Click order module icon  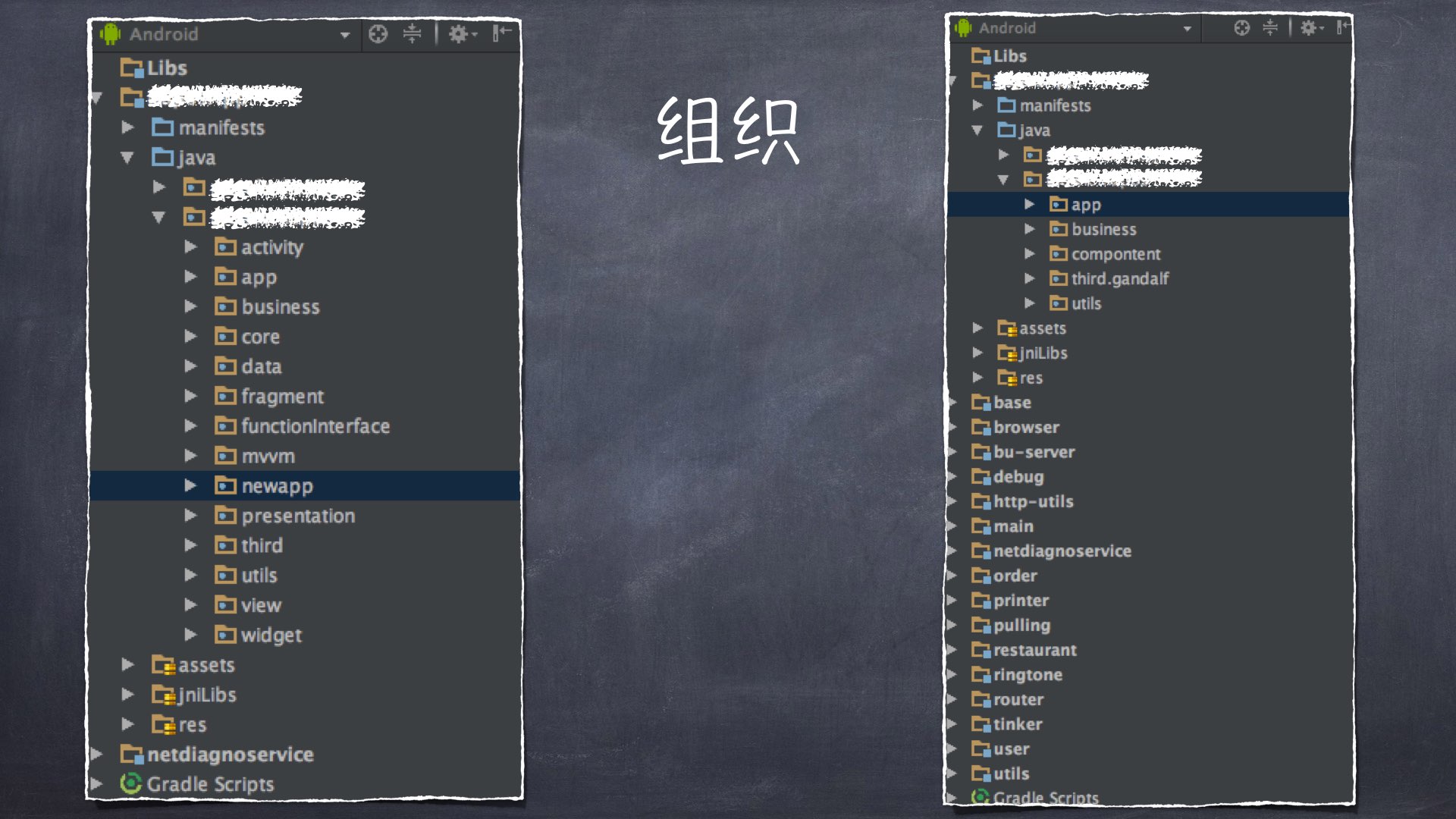981,576
